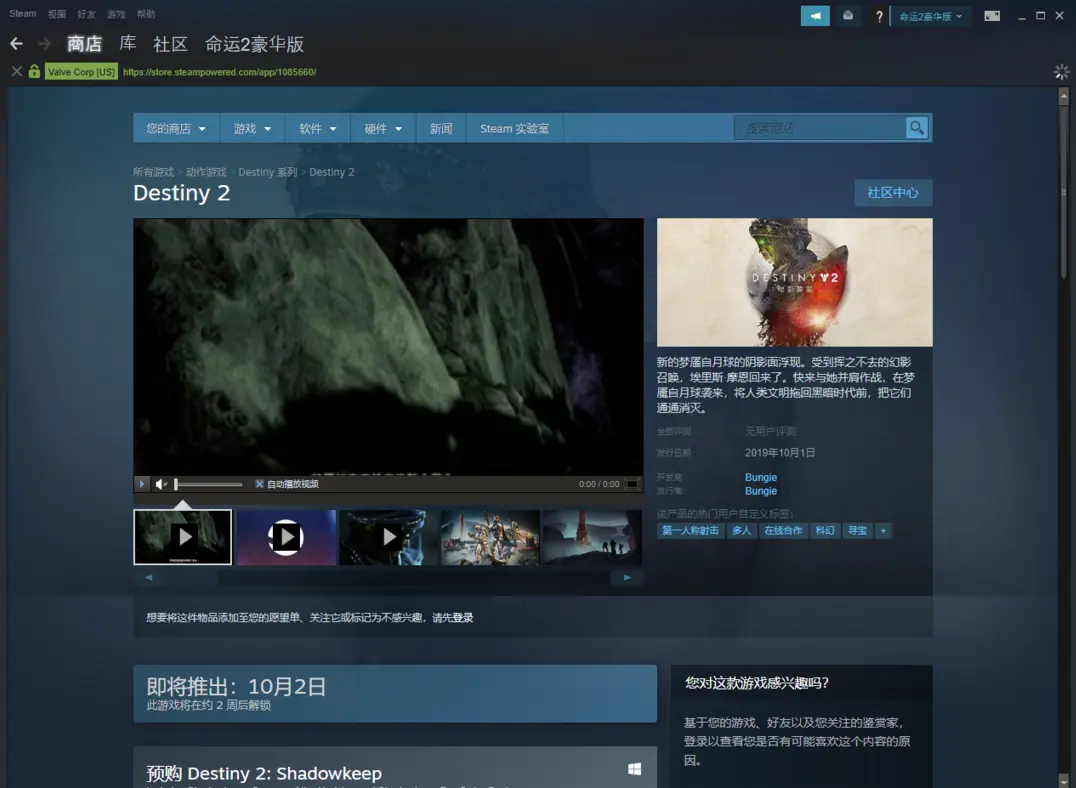Click the page vertical scrollbar thumb

coord(1064,192)
